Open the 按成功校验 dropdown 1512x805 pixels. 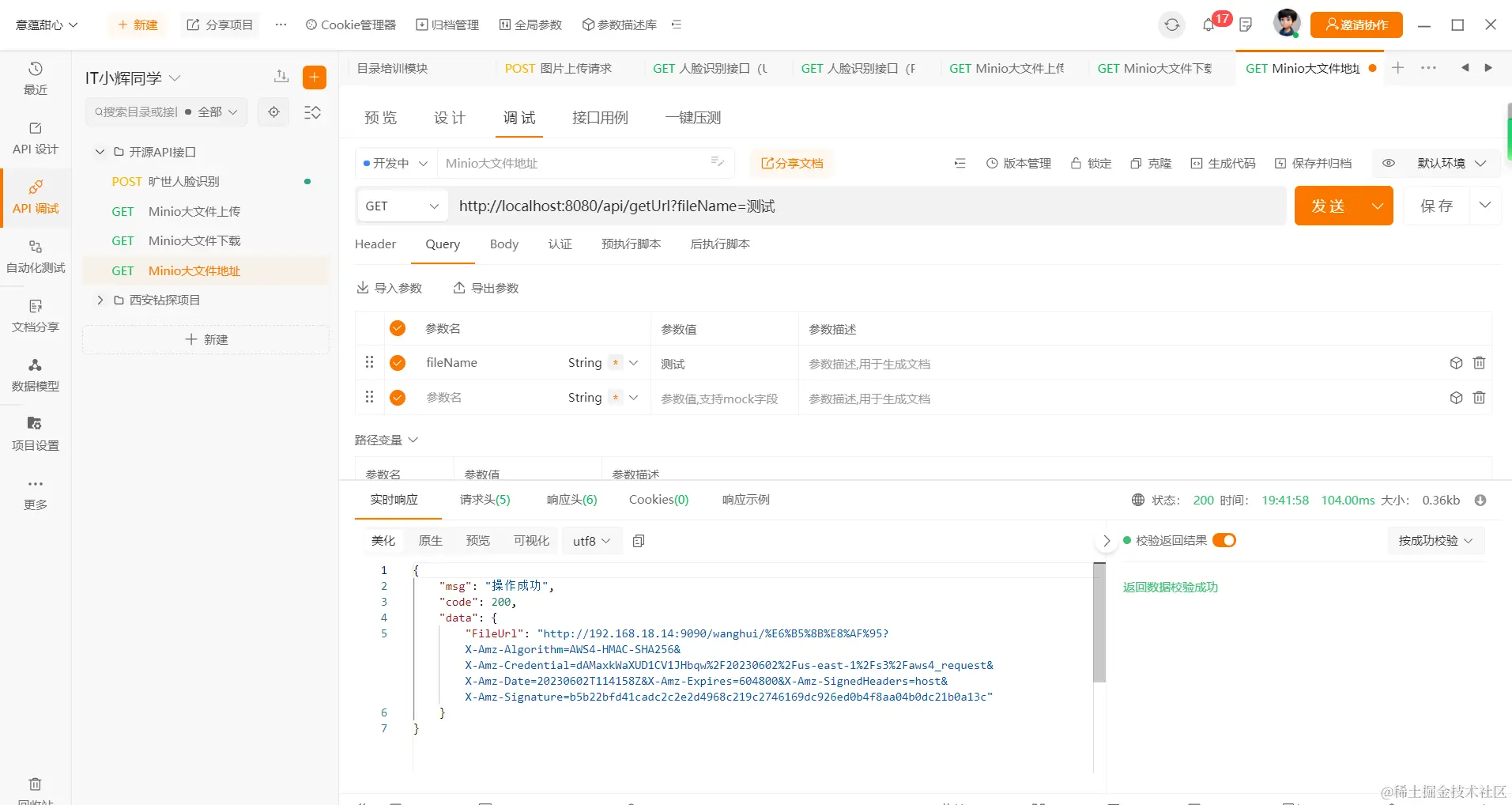pyautogui.click(x=1436, y=541)
